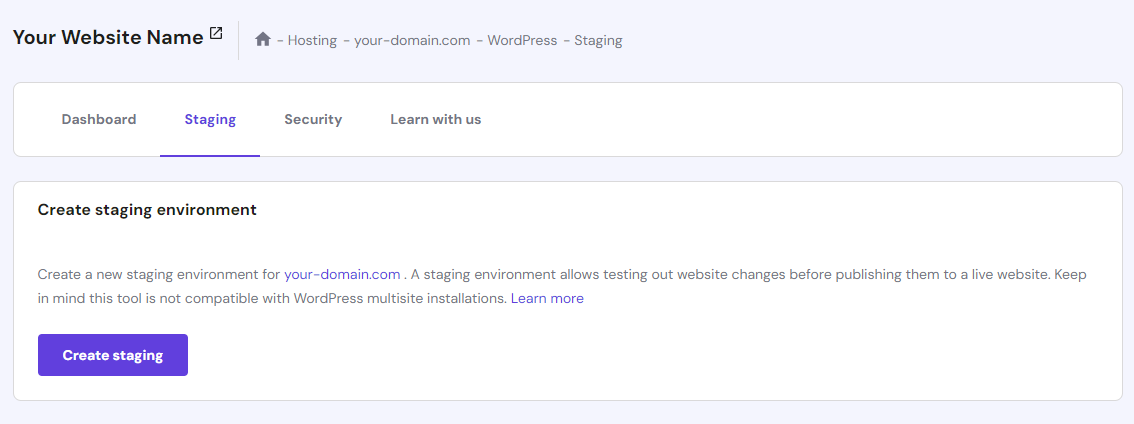Image resolution: width=1134 pixels, height=424 pixels.
Task: Click empty space right of Learn with us tab
Action: point(800,120)
